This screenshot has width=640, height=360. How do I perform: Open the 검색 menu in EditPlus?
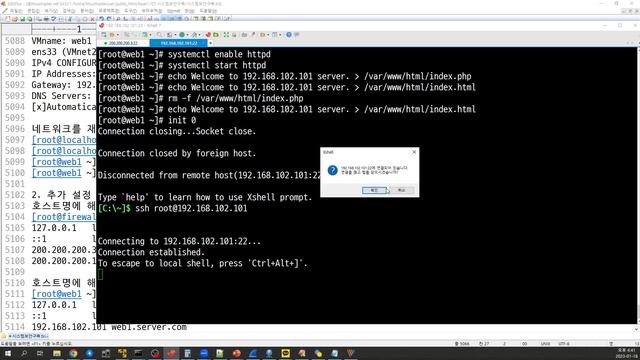(69, 11)
